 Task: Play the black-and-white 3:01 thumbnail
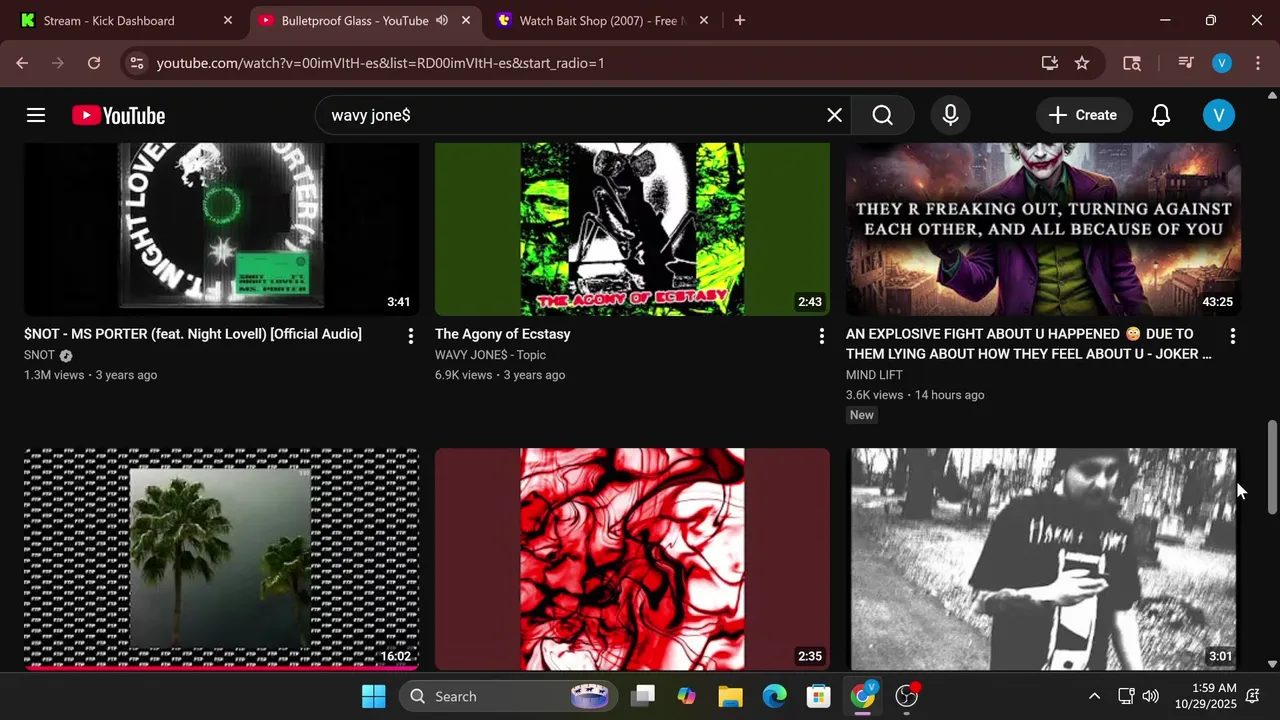tap(1043, 559)
